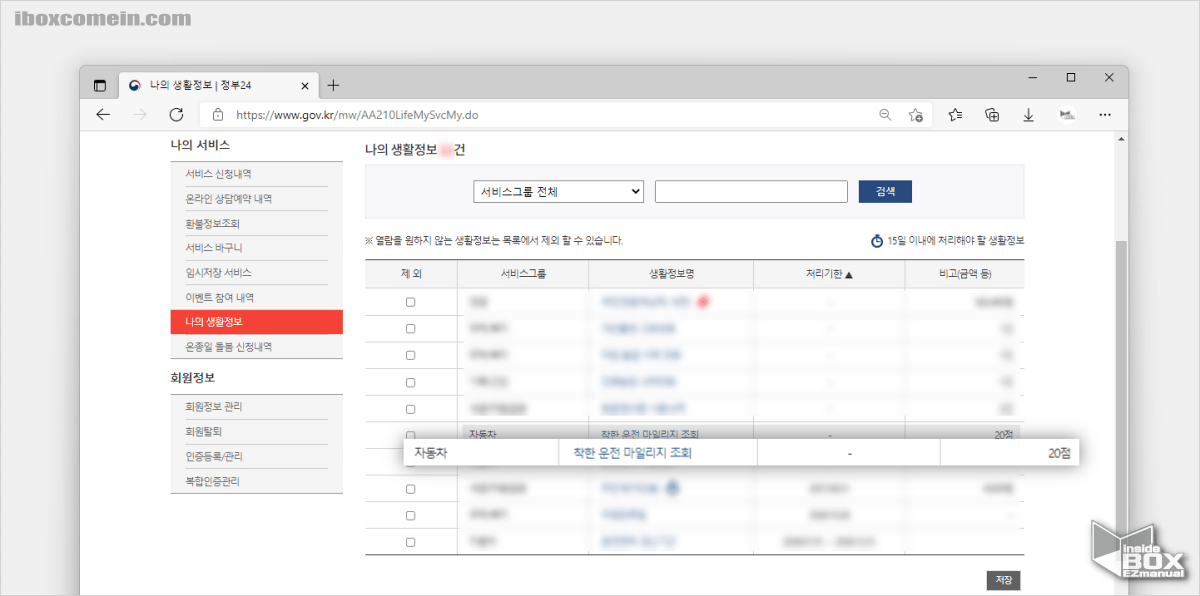Screen dimensions: 1200x596
Task: Open the browser Downloads icon
Action: pyautogui.click(x=1028, y=114)
